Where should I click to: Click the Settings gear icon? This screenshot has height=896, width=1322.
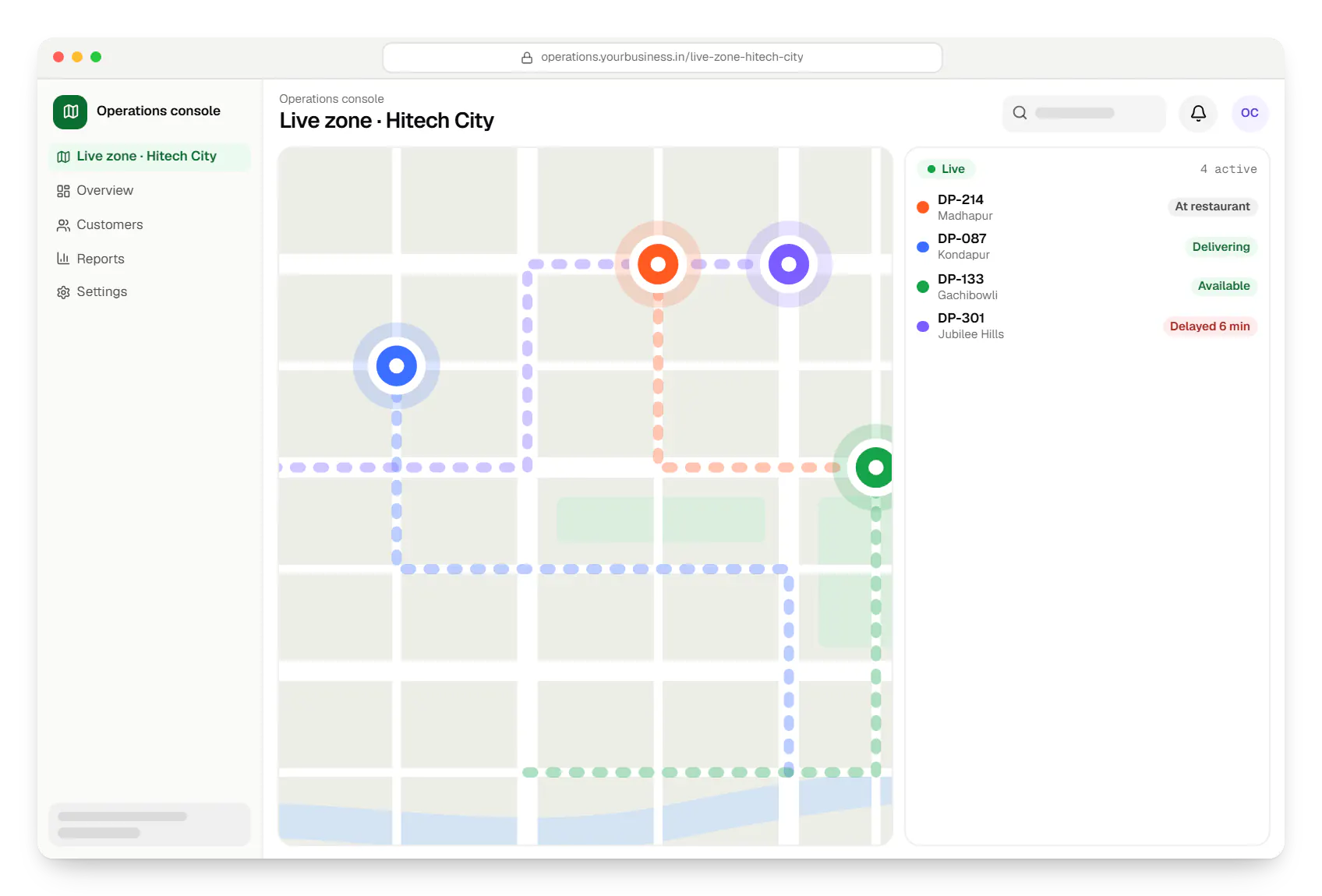[63, 292]
